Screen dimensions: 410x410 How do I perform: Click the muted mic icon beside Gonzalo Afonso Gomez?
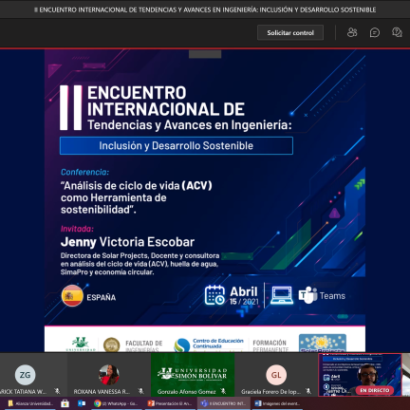coord(224,391)
